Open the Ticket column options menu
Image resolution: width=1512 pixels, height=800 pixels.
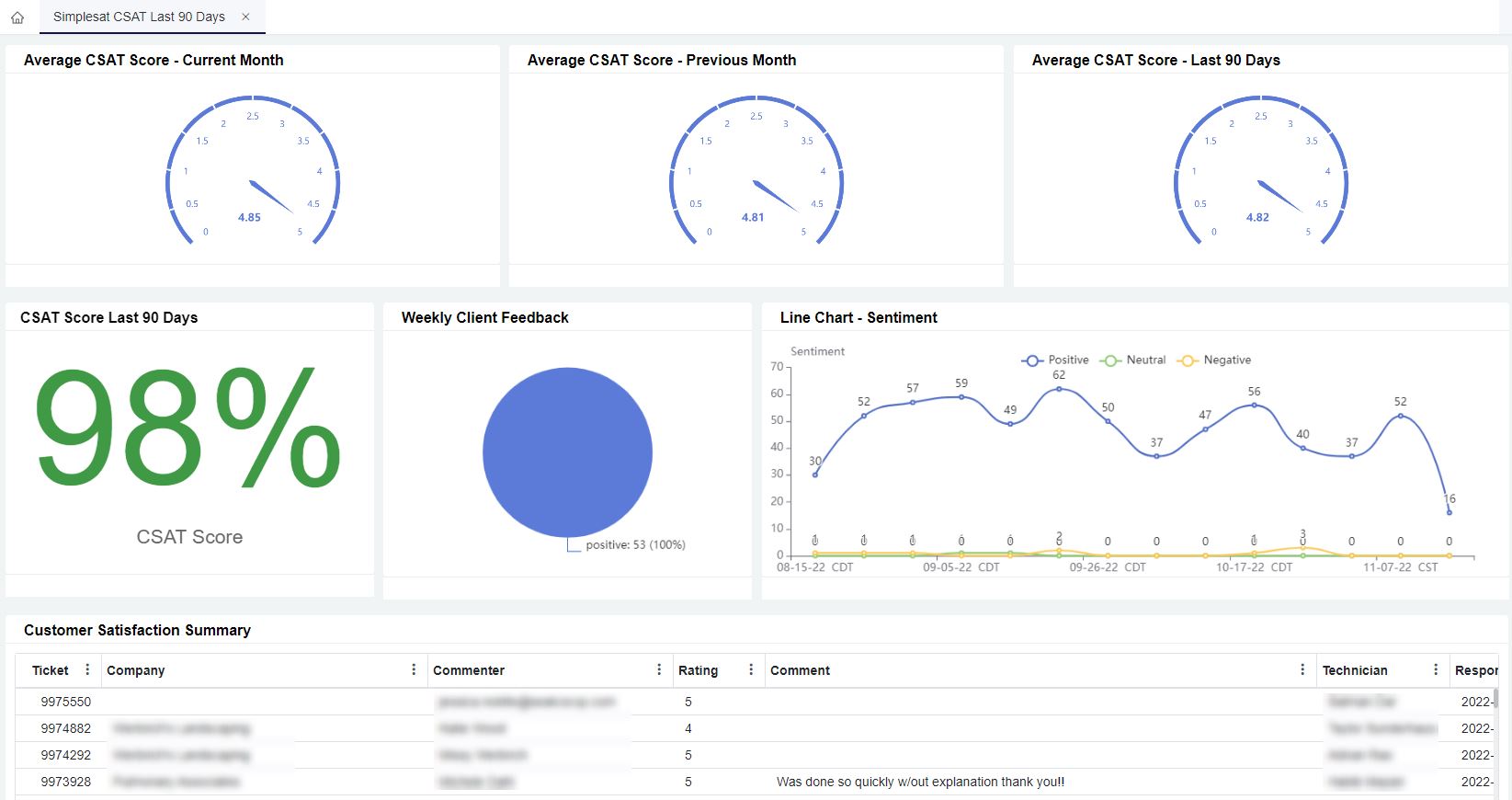tap(87, 669)
